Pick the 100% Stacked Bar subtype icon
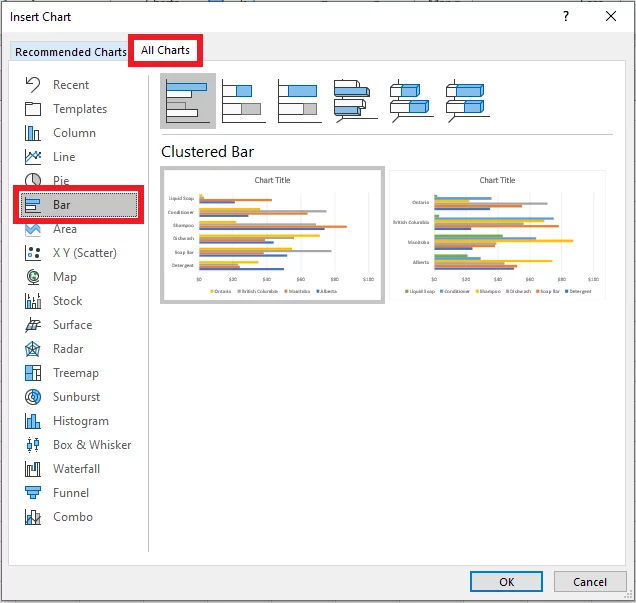Image resolution: width=636 pixels, height=603 pixels. pyautogui.click(x=299, y=101)
